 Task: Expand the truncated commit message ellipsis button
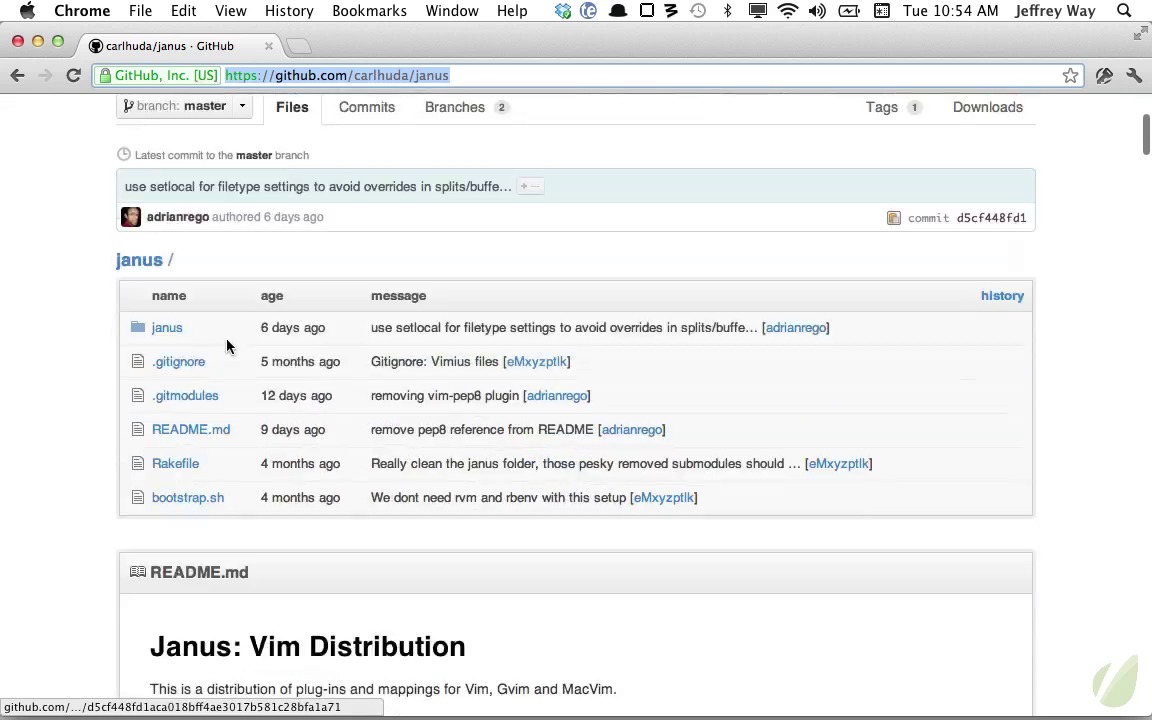coord(530,187)
